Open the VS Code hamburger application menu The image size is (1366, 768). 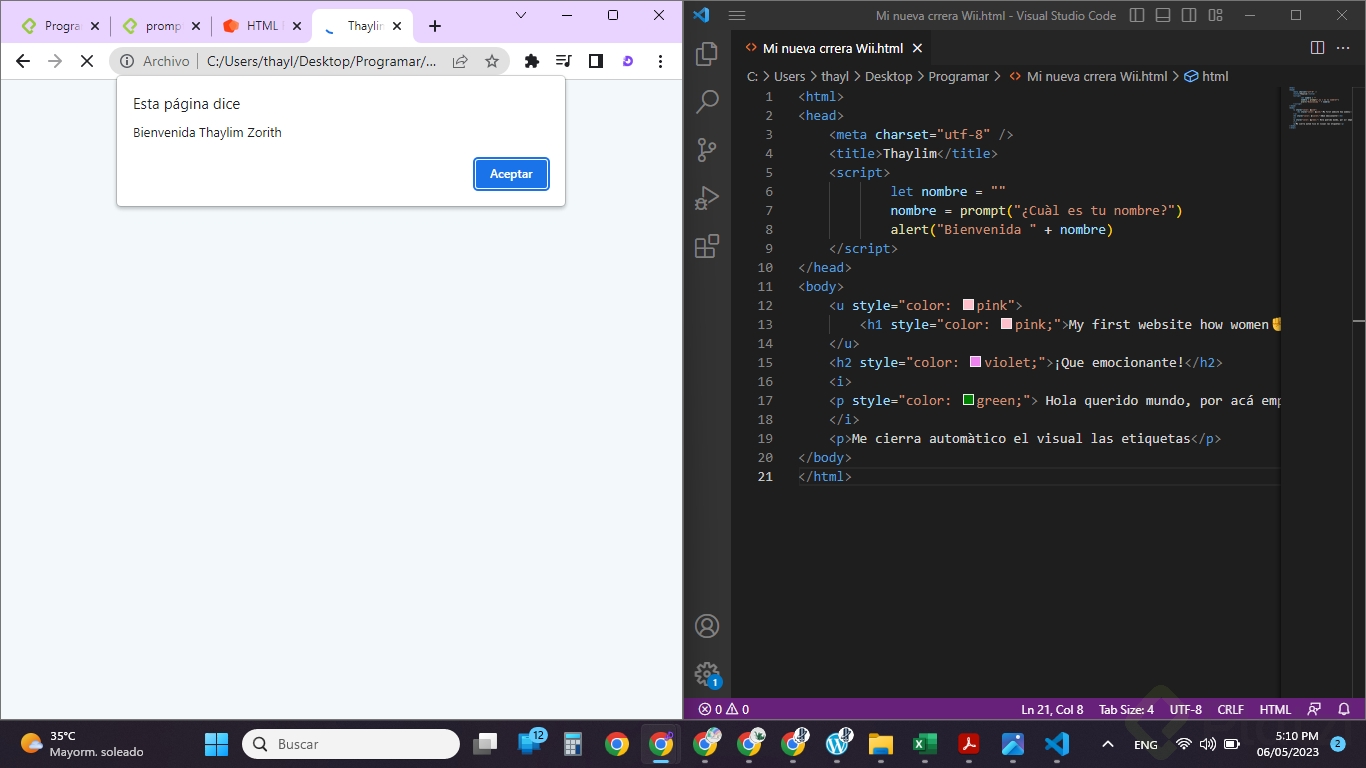click(737, 15)
